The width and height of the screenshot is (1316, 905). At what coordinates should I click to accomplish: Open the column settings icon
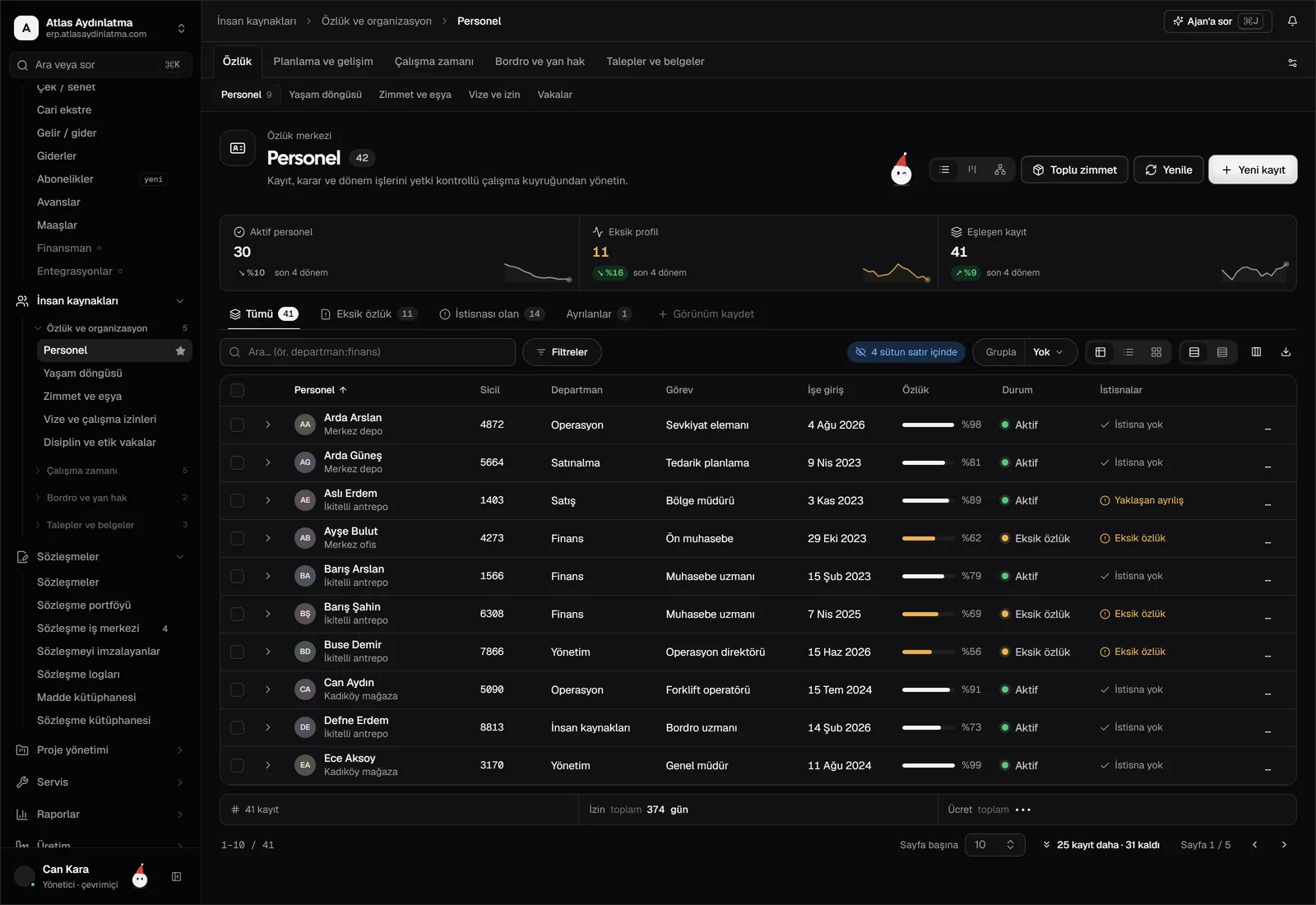click(1256, 352)
